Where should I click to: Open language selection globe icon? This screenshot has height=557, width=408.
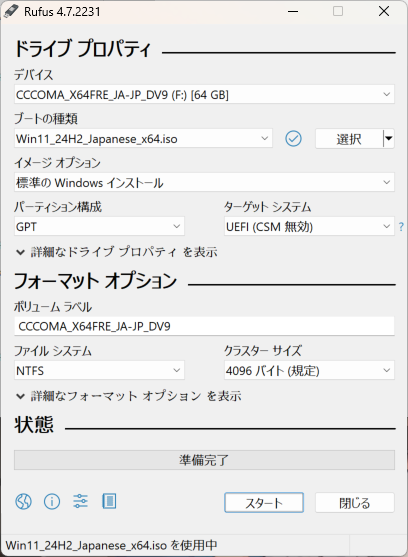[23, 502]
